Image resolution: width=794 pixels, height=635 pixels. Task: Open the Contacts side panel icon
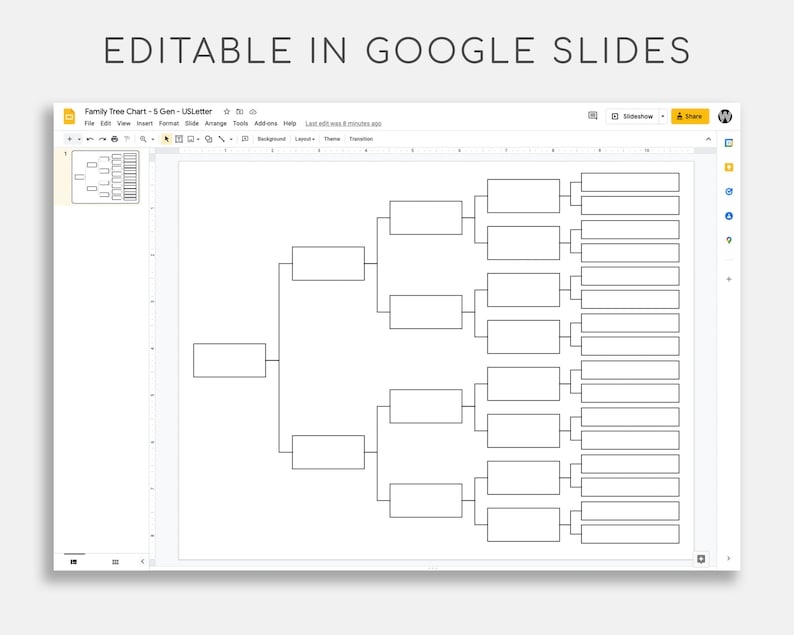(x=729, y=216)
